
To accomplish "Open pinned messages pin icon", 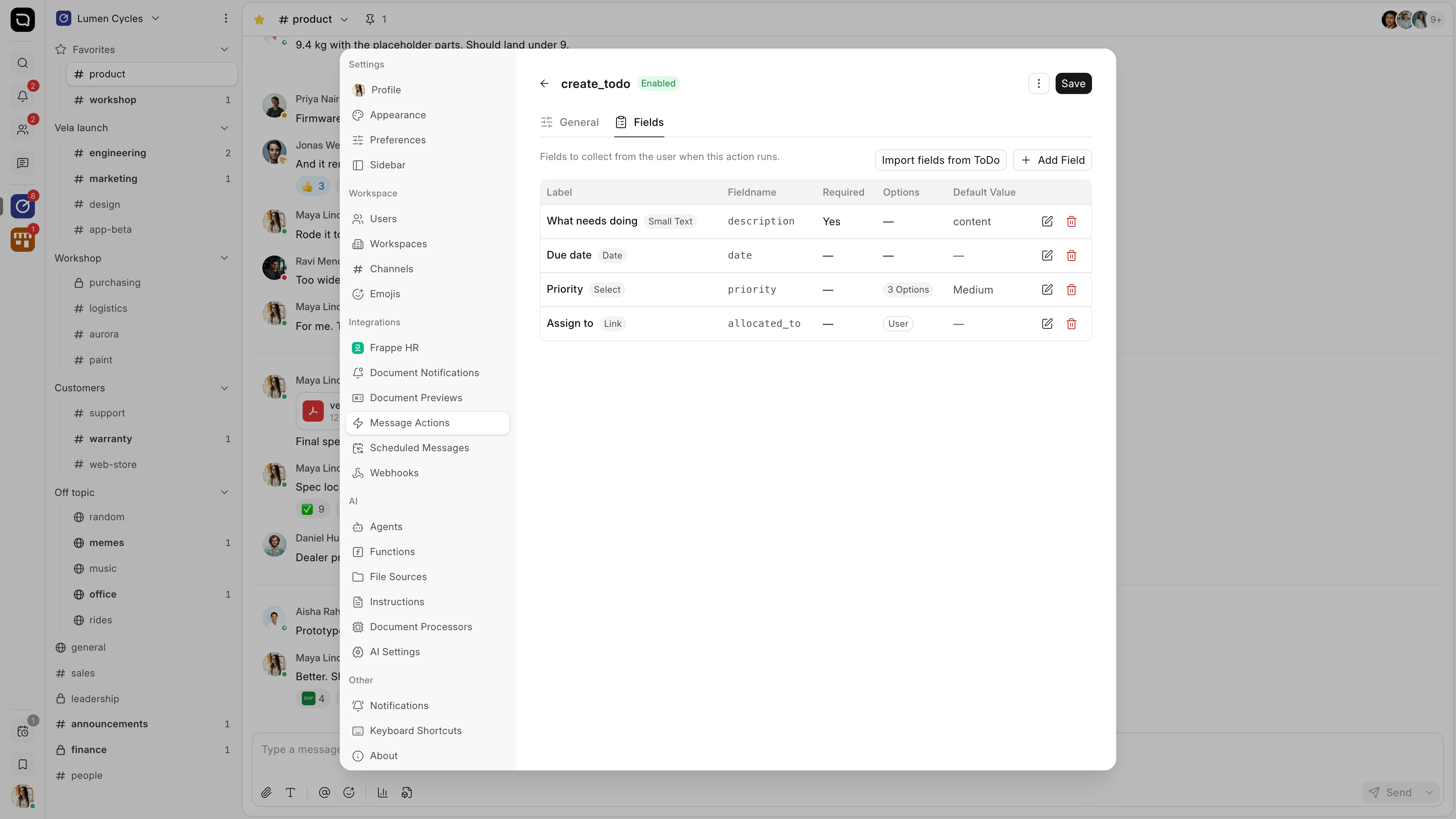I will point(370,19).
